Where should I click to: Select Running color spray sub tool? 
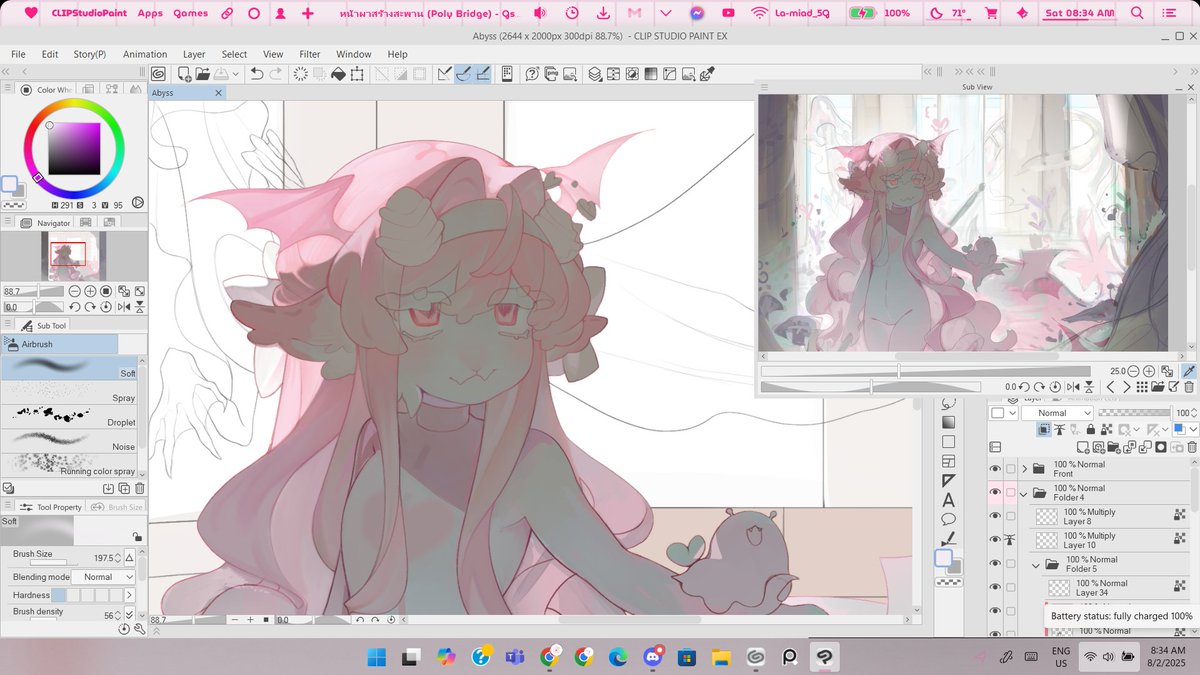[69, 464]
